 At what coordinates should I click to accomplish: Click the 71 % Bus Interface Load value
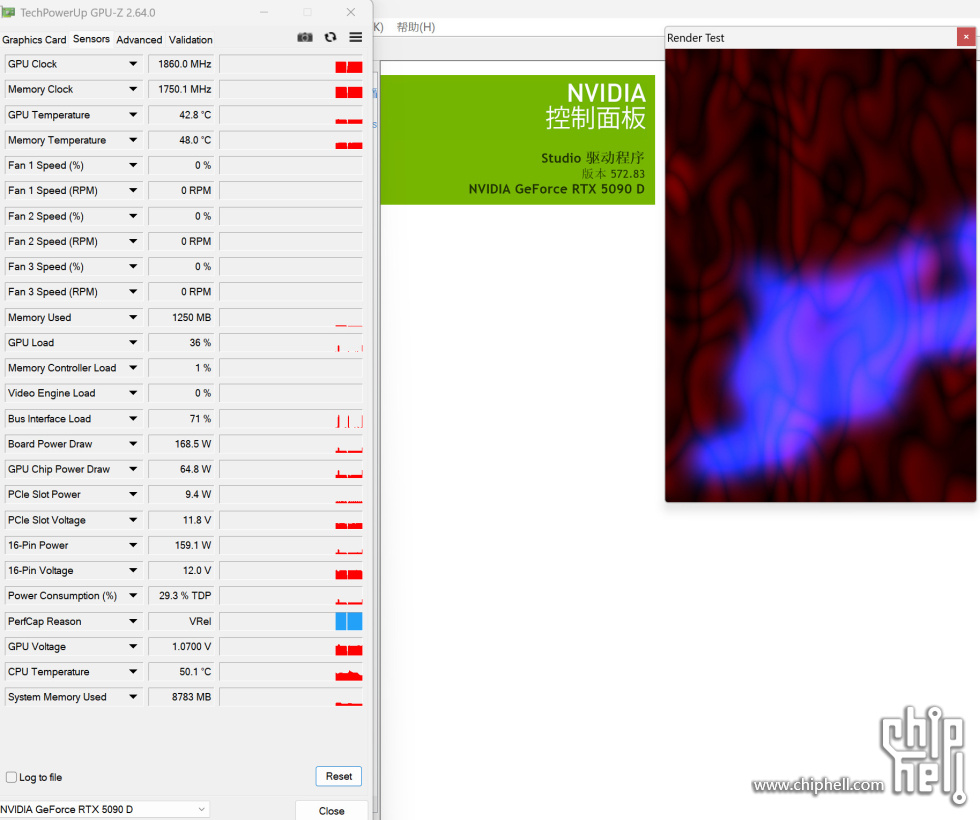click(x=181, y=419)
